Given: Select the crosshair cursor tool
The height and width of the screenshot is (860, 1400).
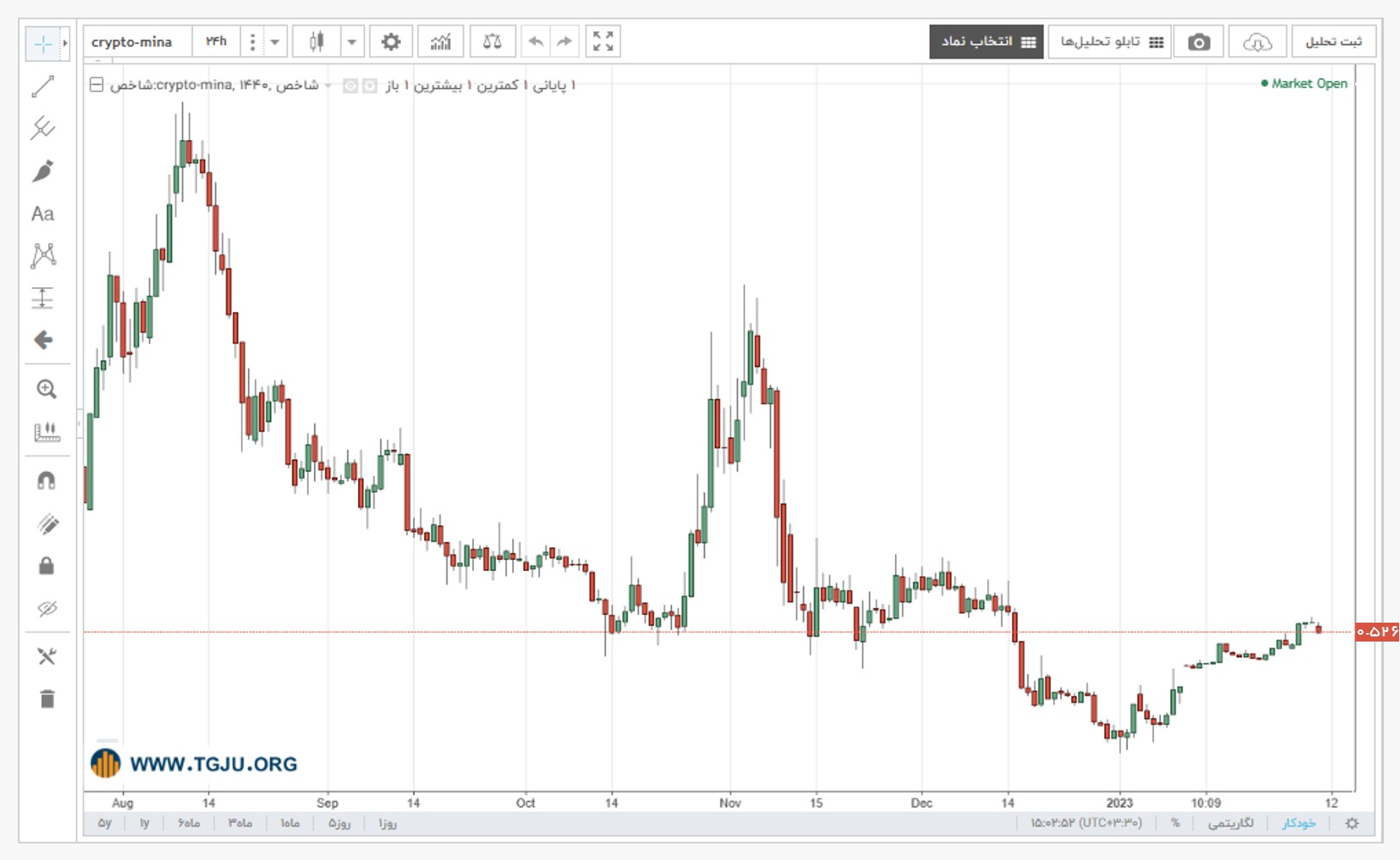Looking at the screenshot, I should point(42,44).
